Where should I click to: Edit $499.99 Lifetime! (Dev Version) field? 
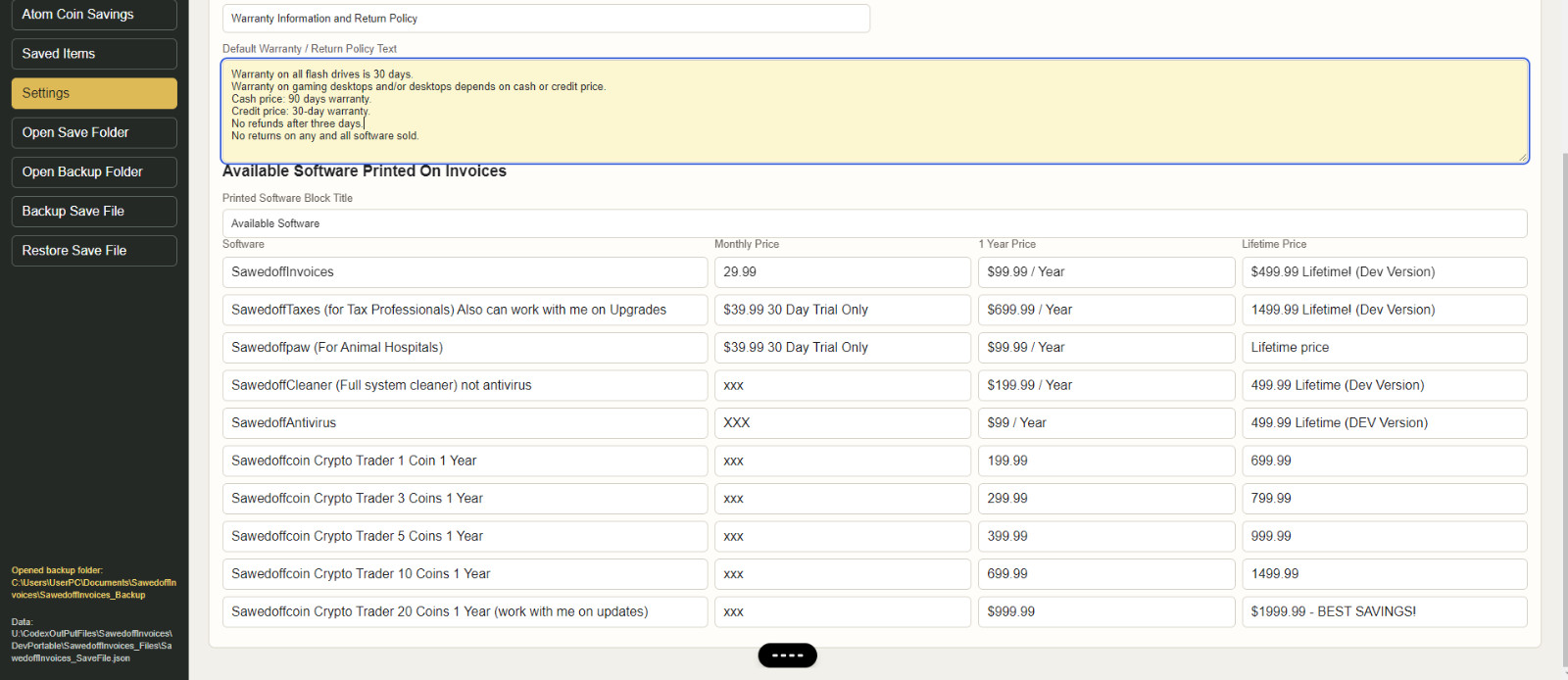[x=1385, y=272]
